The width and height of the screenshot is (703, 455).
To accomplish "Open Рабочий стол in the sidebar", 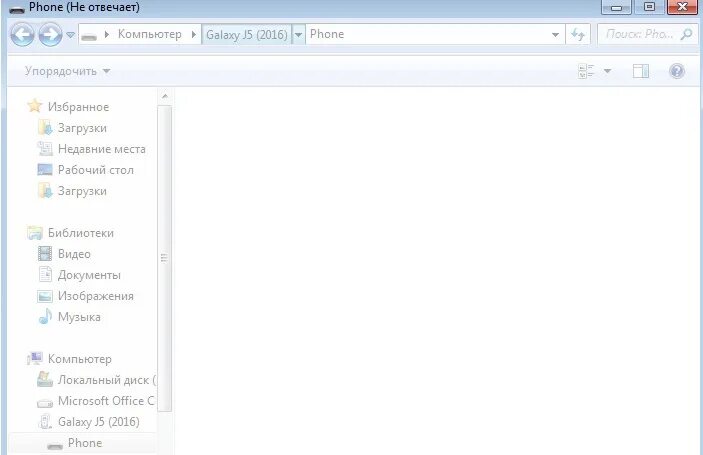I will tap(95, 170).
